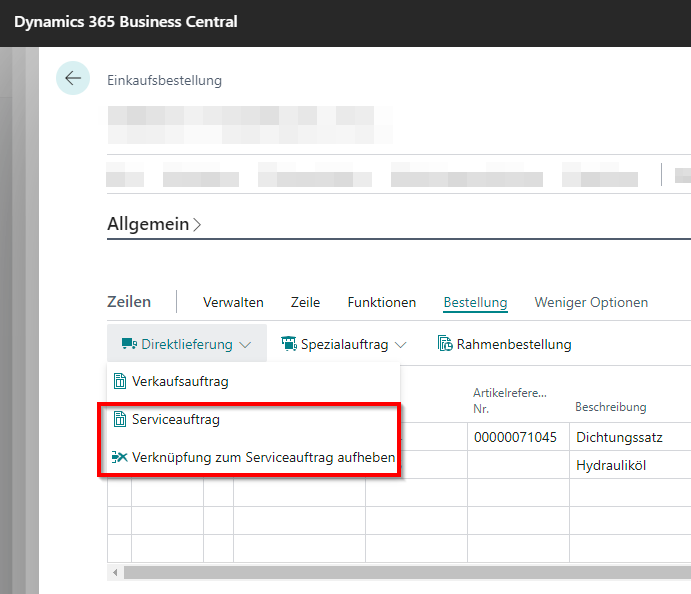Screen dimensions: 691x594
Task: Click the Zeilen section heading
Action: point(129,302)
